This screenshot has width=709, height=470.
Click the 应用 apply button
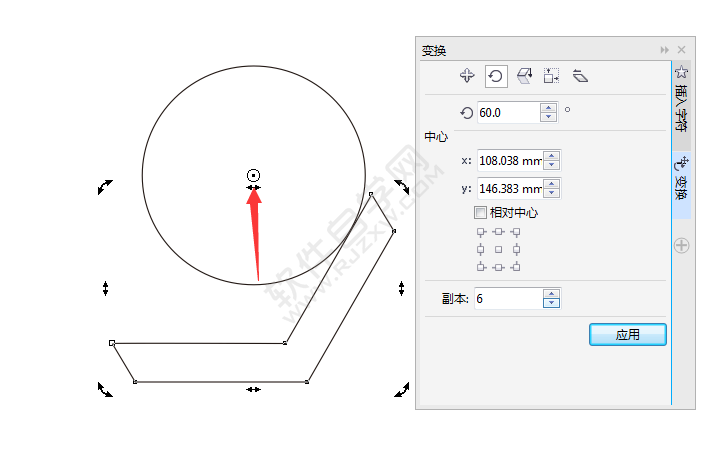[x=627, y=335]
